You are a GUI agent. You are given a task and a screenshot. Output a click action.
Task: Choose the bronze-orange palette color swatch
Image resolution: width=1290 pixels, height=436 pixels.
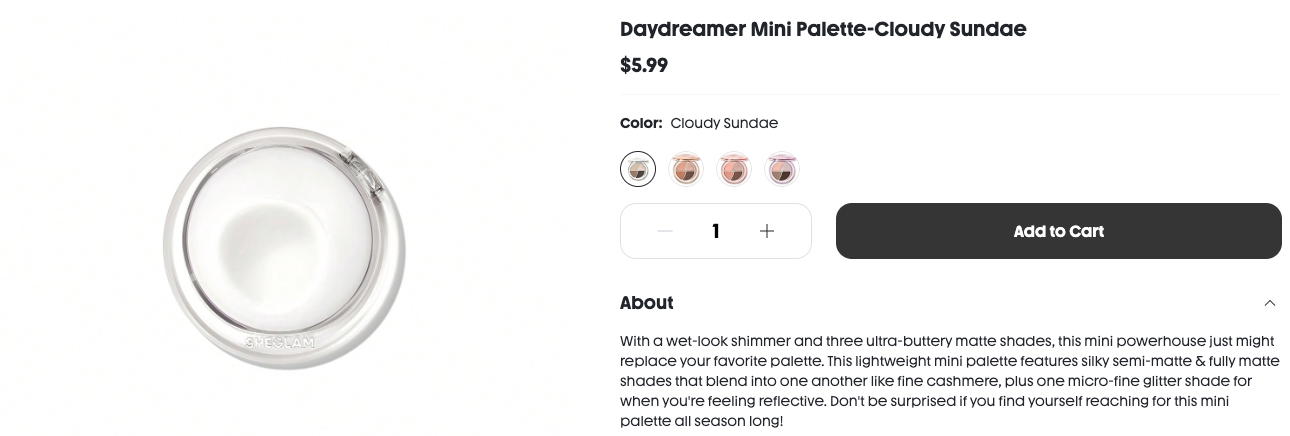click(x=686, y=169)
